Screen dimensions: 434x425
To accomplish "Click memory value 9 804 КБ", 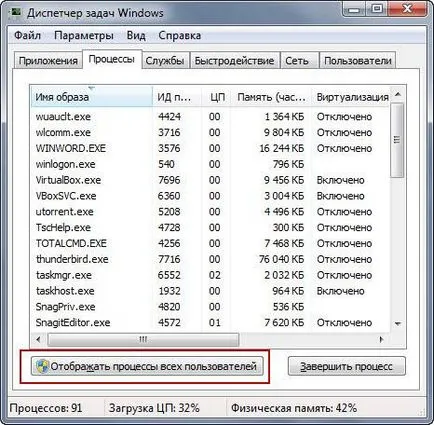I will 284,132.
